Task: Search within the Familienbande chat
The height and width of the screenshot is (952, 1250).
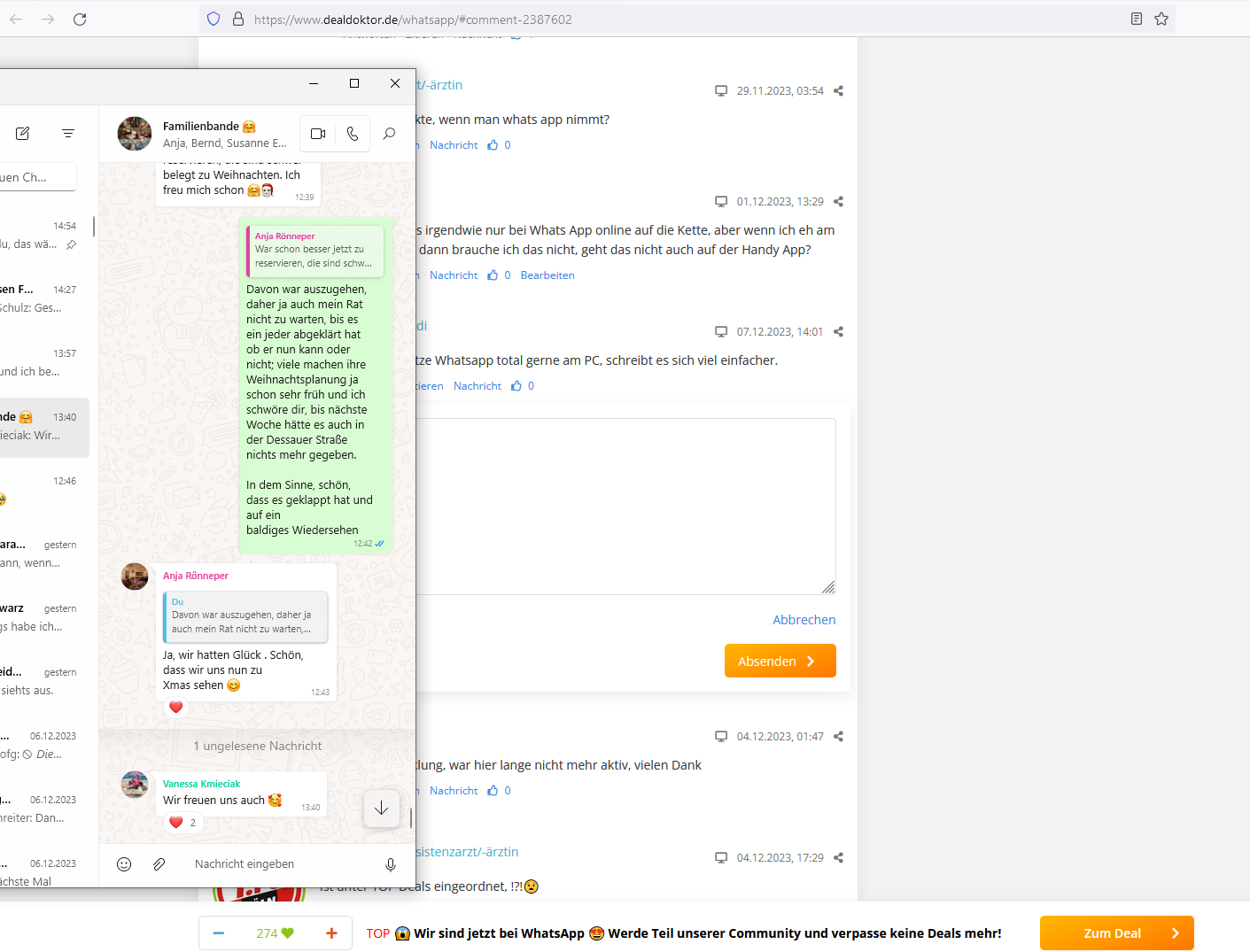Action: coord(389,134)
